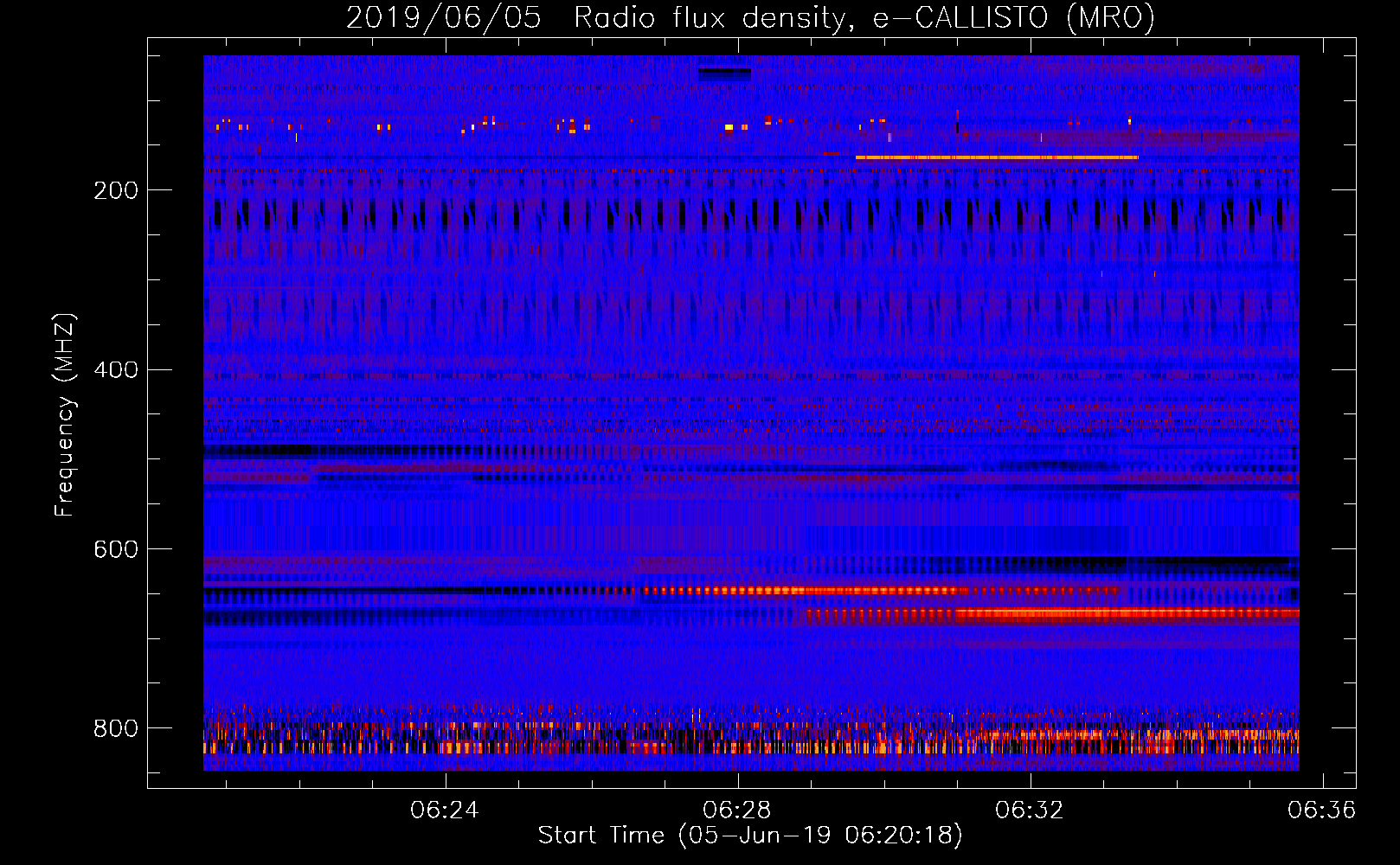This screenshot has width=1400, height=865.
Task: Click the 06:28 time tick label
Action: click(x=737, y=811)
